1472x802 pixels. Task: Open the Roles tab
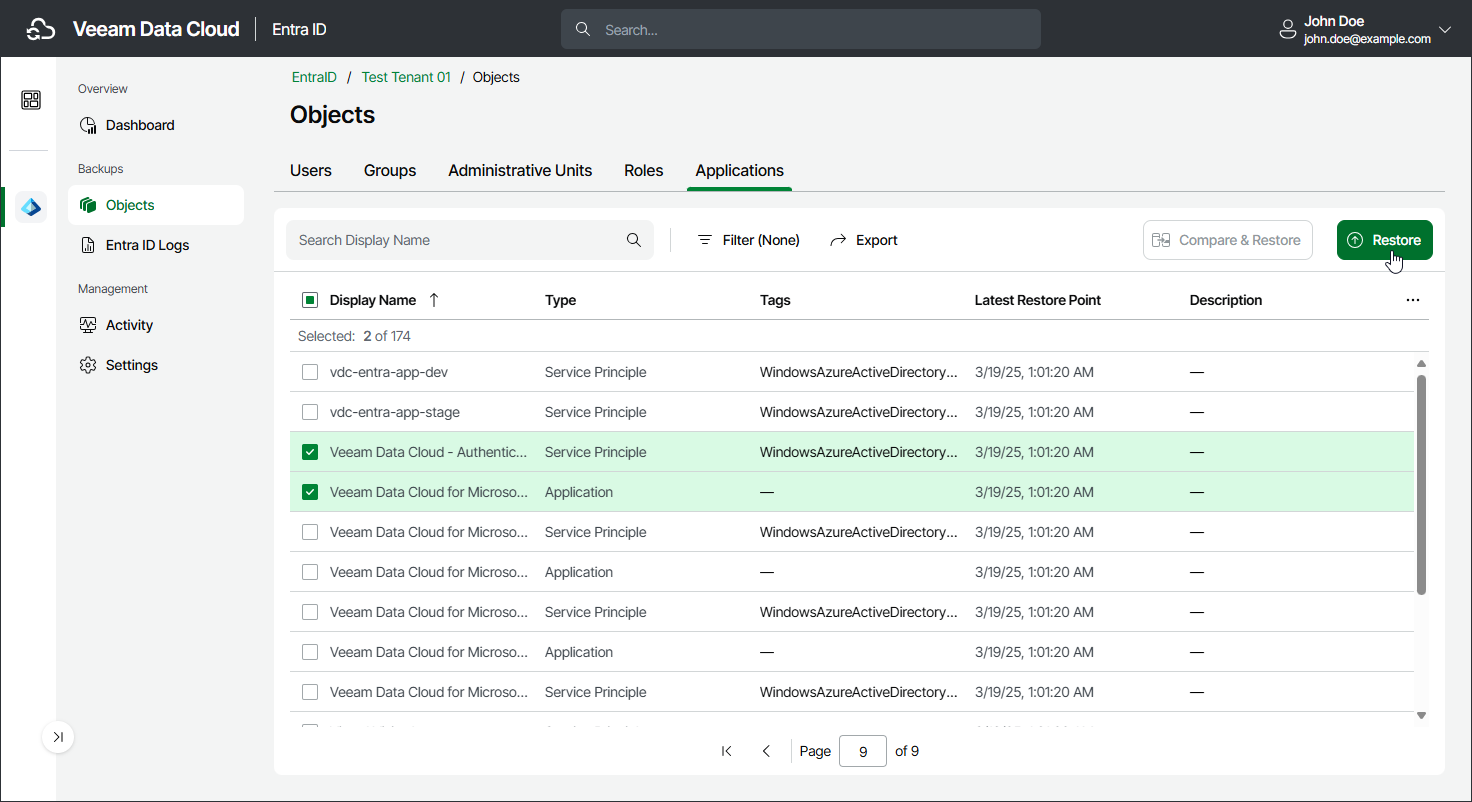click(644, 170)
